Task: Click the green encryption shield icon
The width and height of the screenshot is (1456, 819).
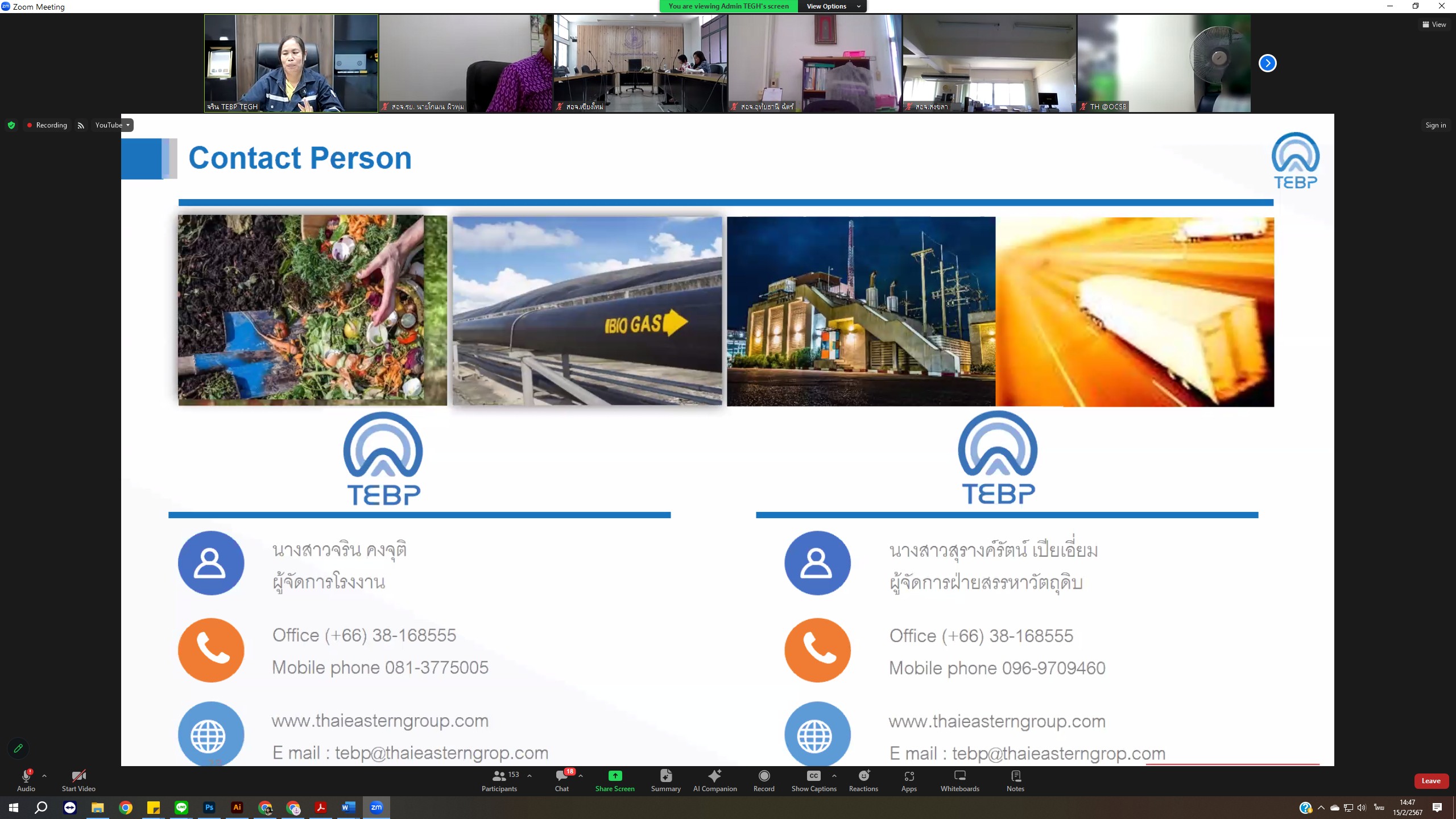Action: [11, 125]
